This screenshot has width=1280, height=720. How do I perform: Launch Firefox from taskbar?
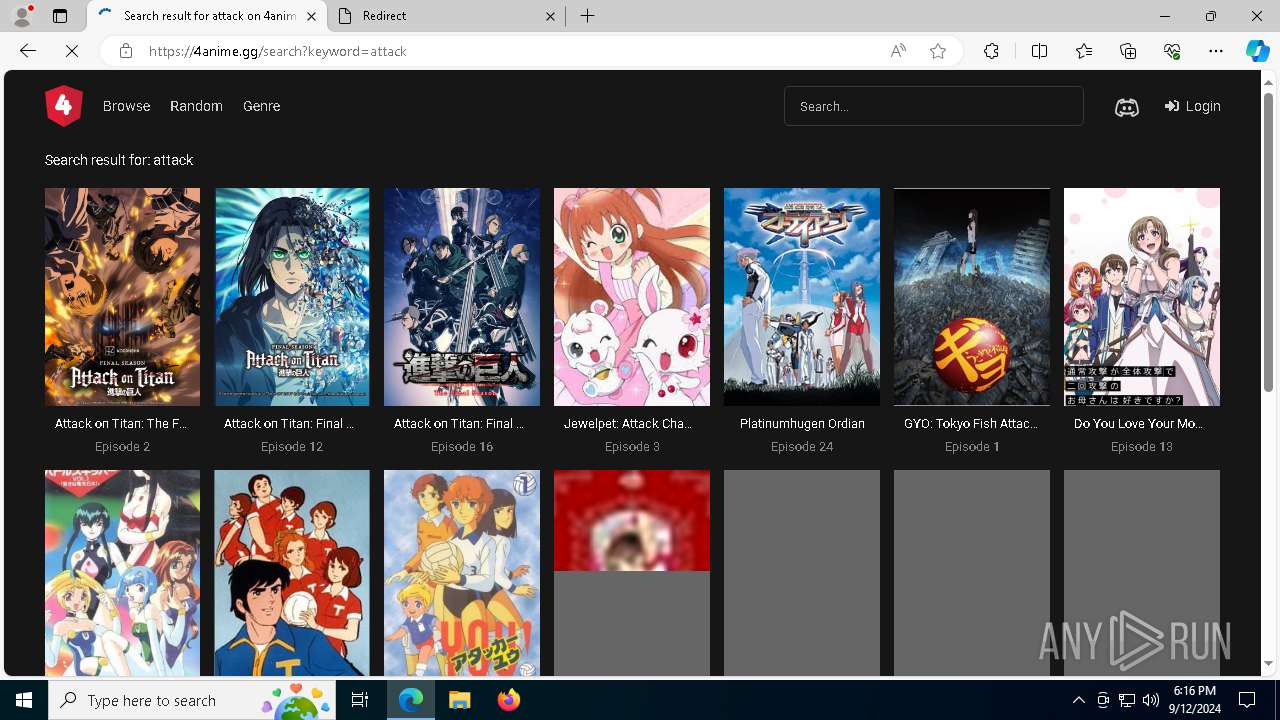tap(508, 700)
